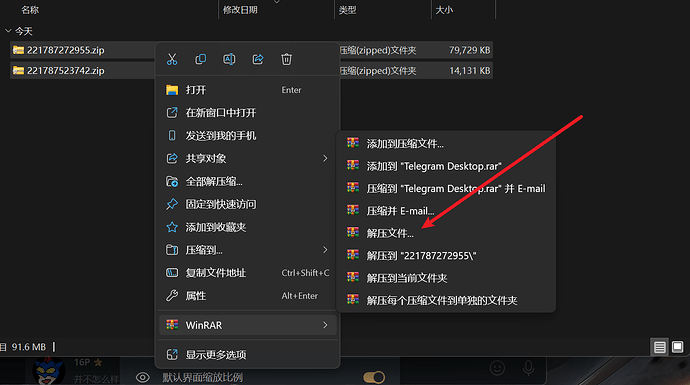Click the phone icon beside 发送到我的手机

point(172,136)
